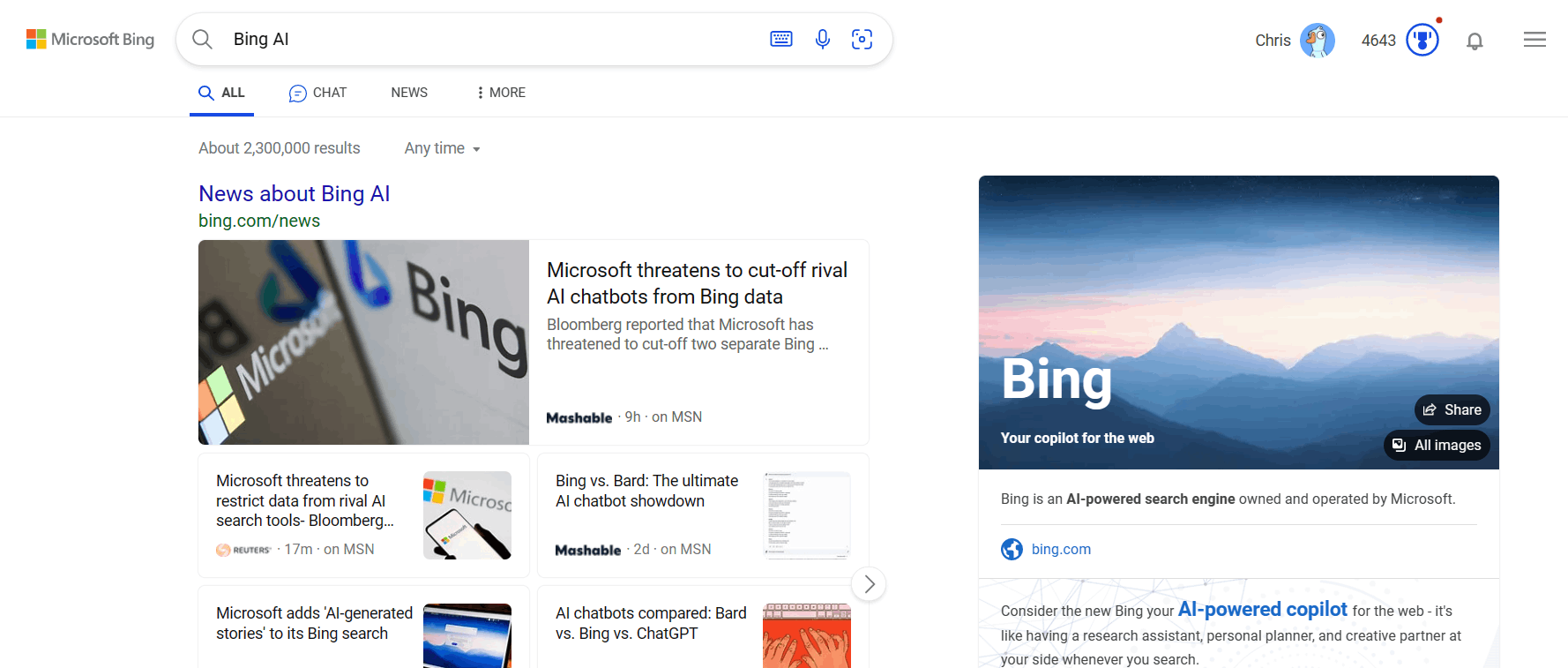Image resolution: width=1568 pixels, height=668 pixels.
Task: Expand the MORE search options
Action: click(x=501, y=93)
